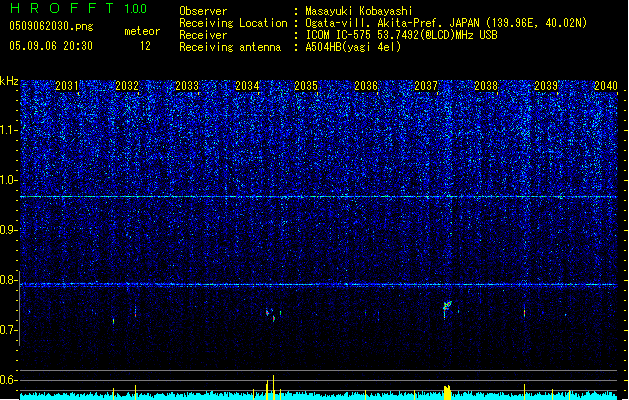Click the tallest yellow power spike near 2034
Screen dimensions: 629x400
point(274,388)
